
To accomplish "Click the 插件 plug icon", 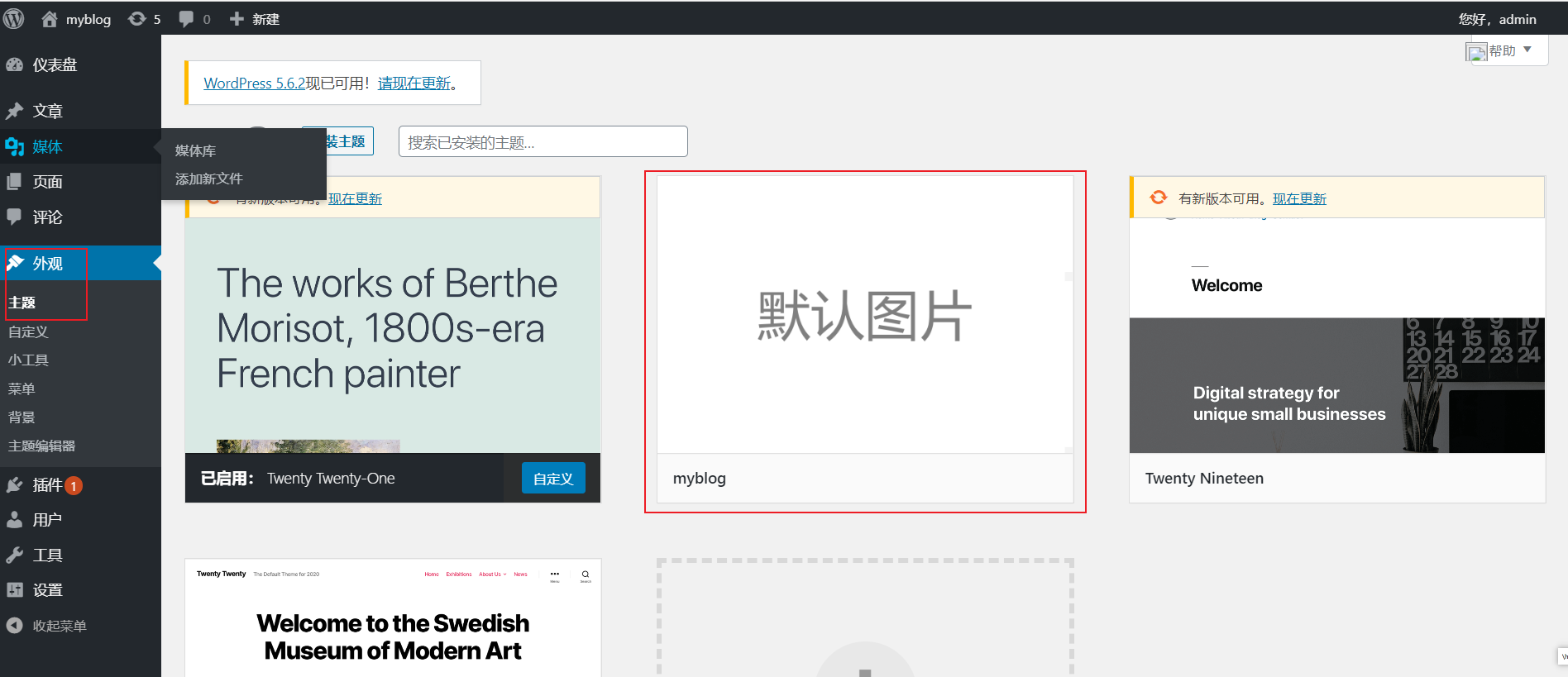I will pyautogui.click(x=14, y=485).
